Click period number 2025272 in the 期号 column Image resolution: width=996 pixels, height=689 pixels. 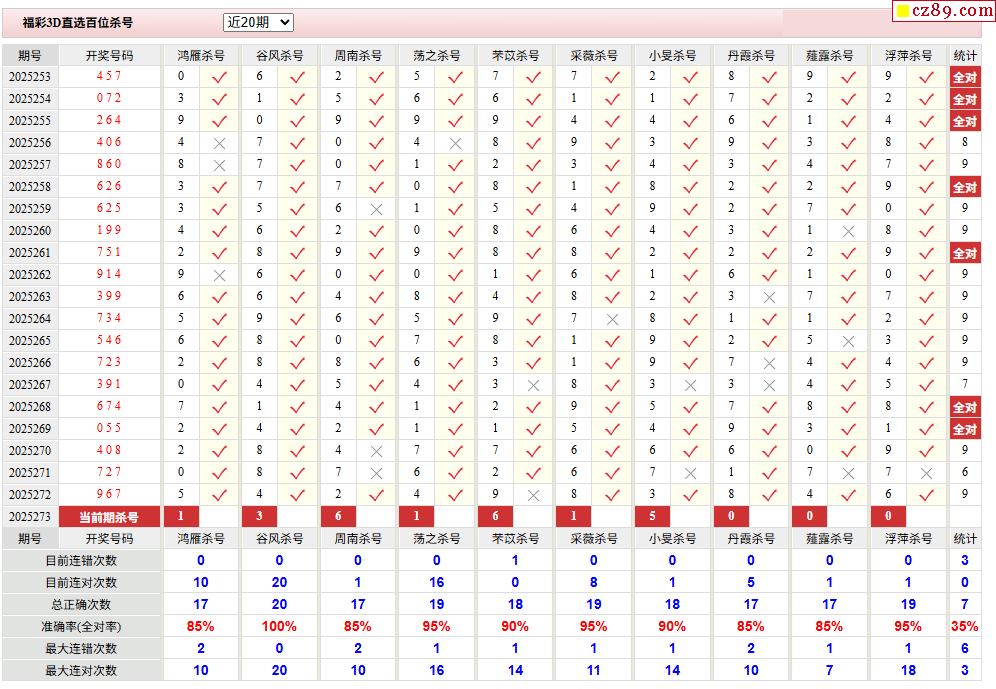pyautogui.click(x=30, y=495)
